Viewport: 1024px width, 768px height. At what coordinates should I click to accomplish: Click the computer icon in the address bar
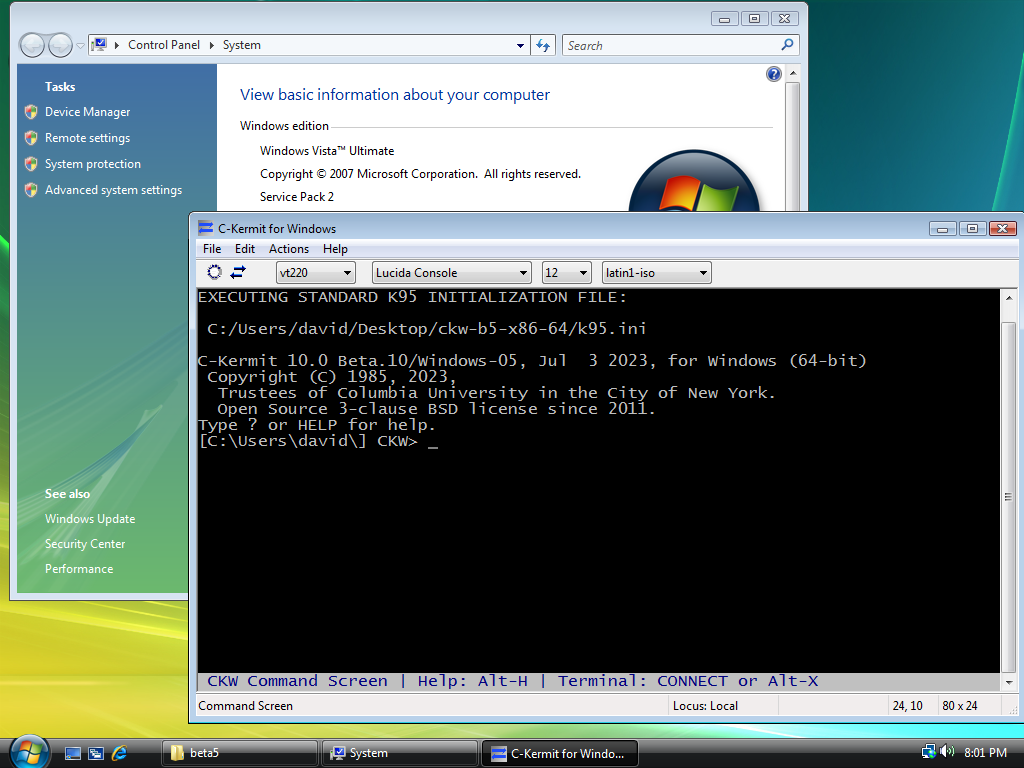click(99, 44)
